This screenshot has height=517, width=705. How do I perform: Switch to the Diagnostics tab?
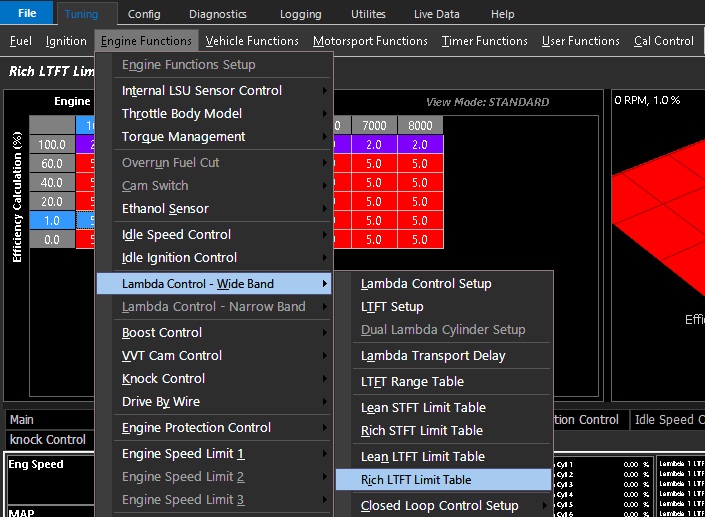(x=218, y=14)
